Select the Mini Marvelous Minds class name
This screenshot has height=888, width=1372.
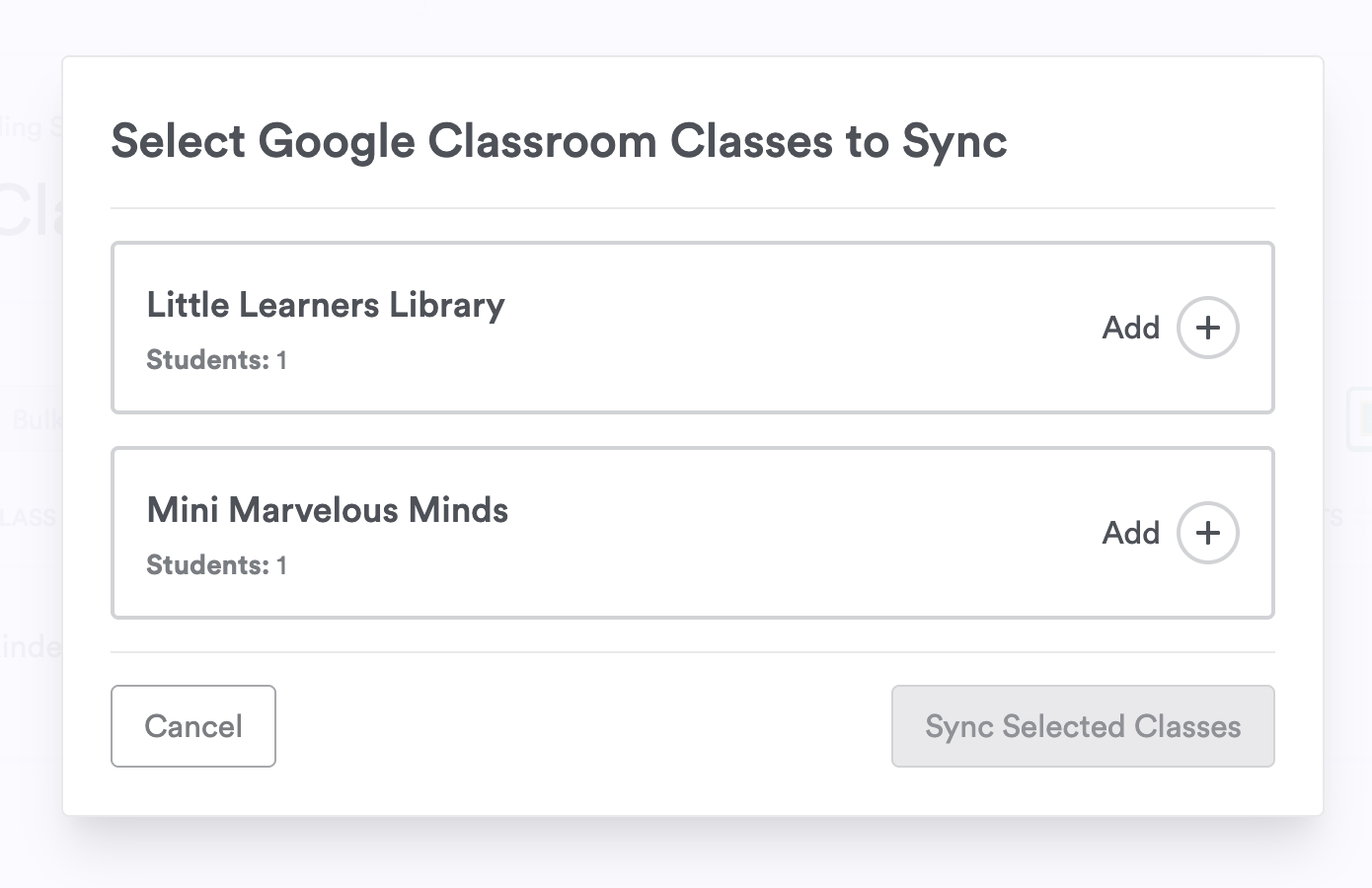(328, 510)
